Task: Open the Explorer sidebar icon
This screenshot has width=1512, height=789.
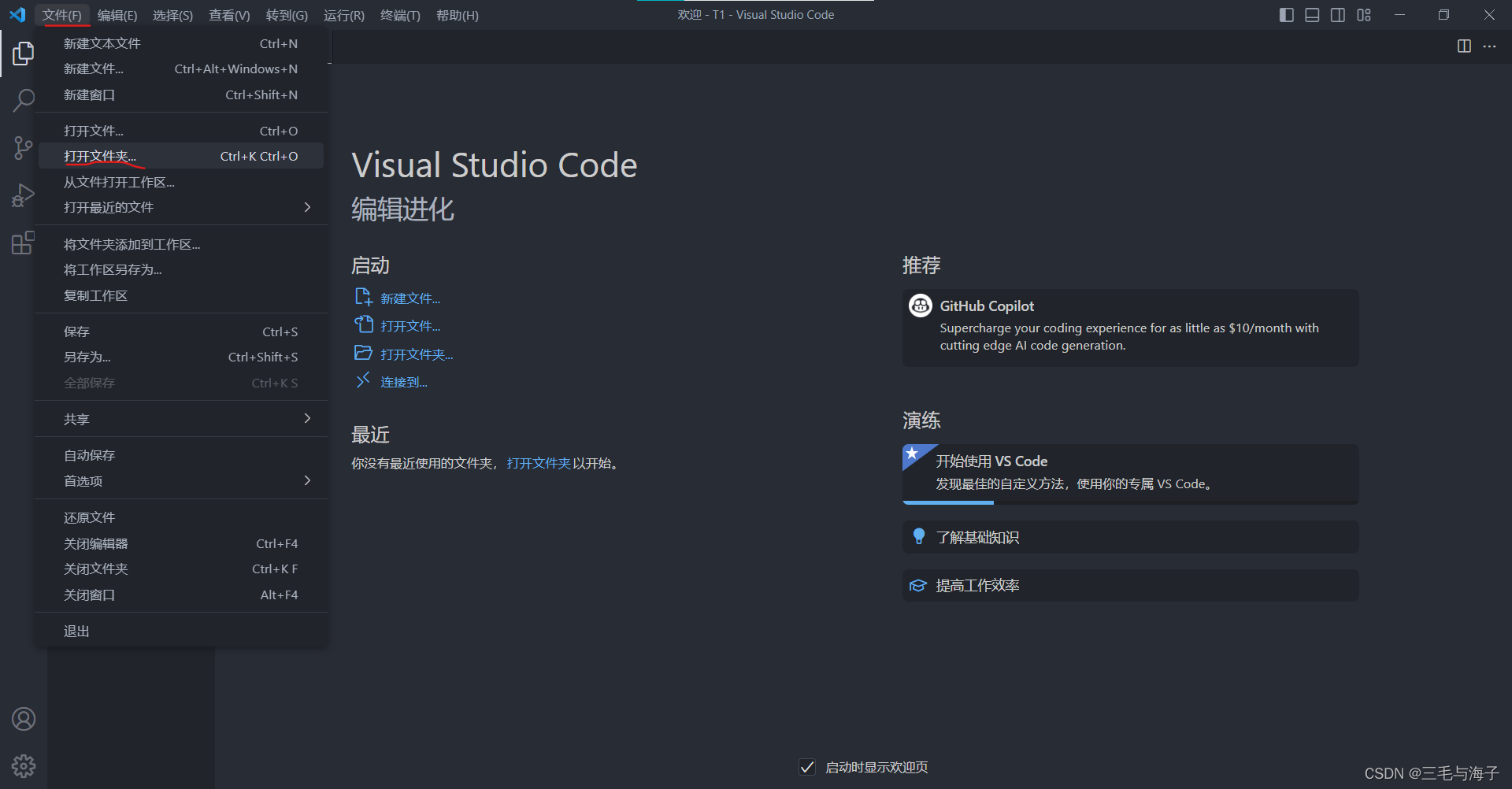Action: point(24,53)
